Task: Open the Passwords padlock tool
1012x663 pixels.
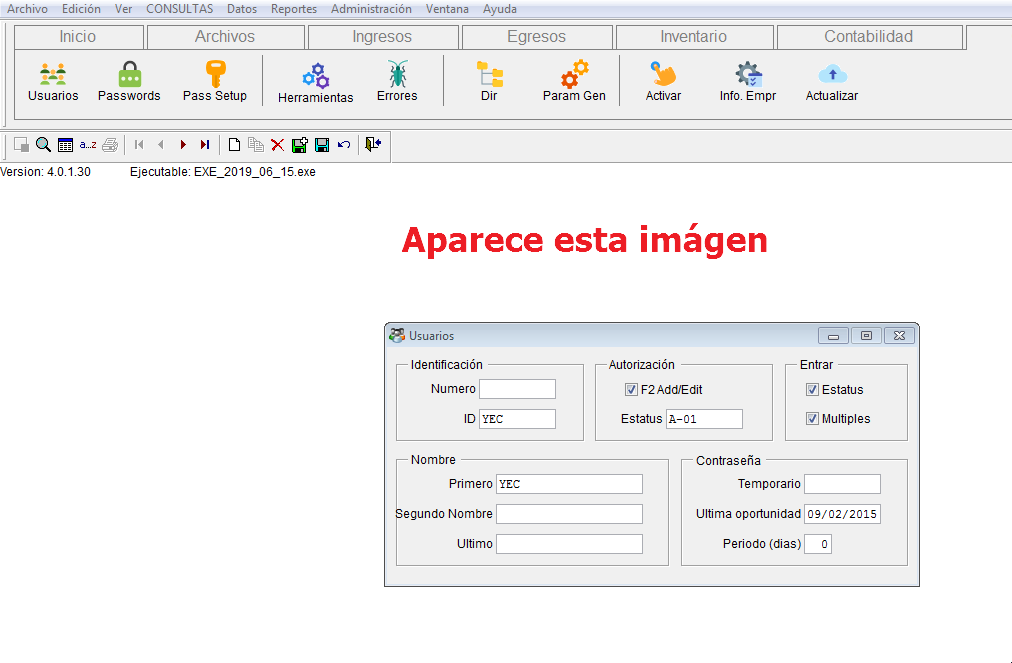Action: click(x=129, y=82)
